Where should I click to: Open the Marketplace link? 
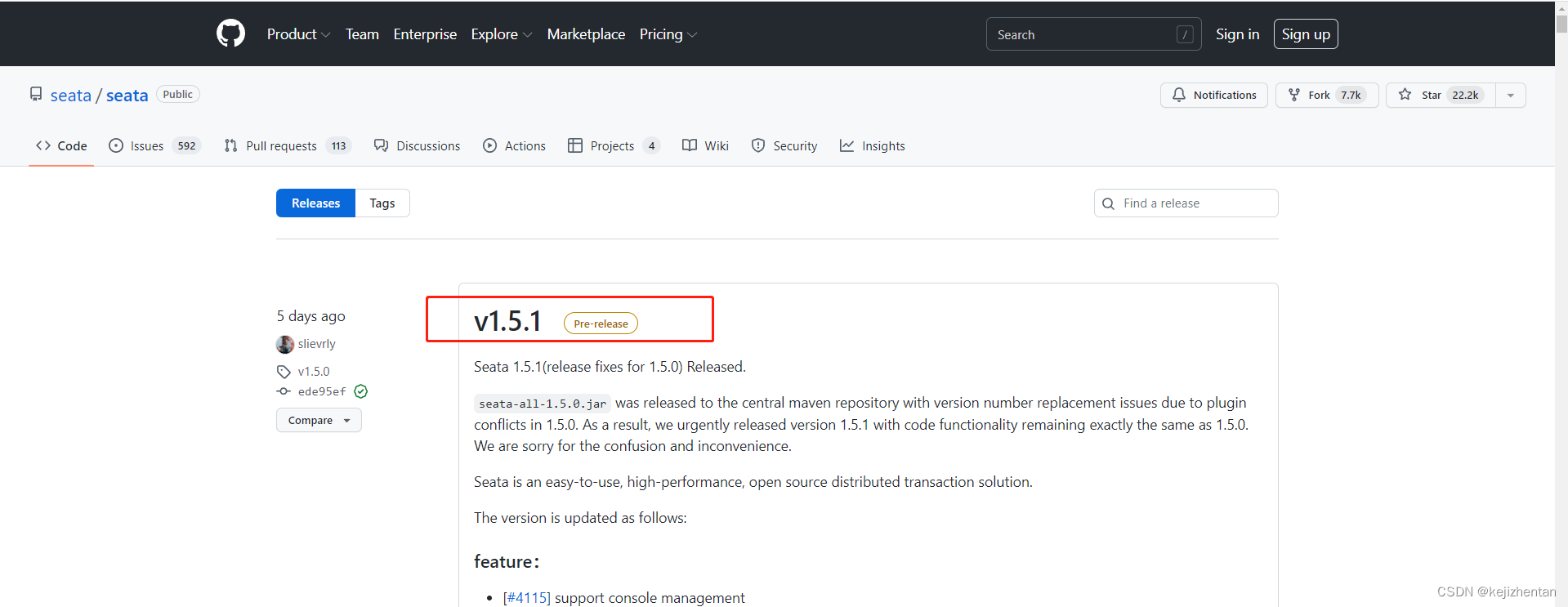click(x=586, y=34)
